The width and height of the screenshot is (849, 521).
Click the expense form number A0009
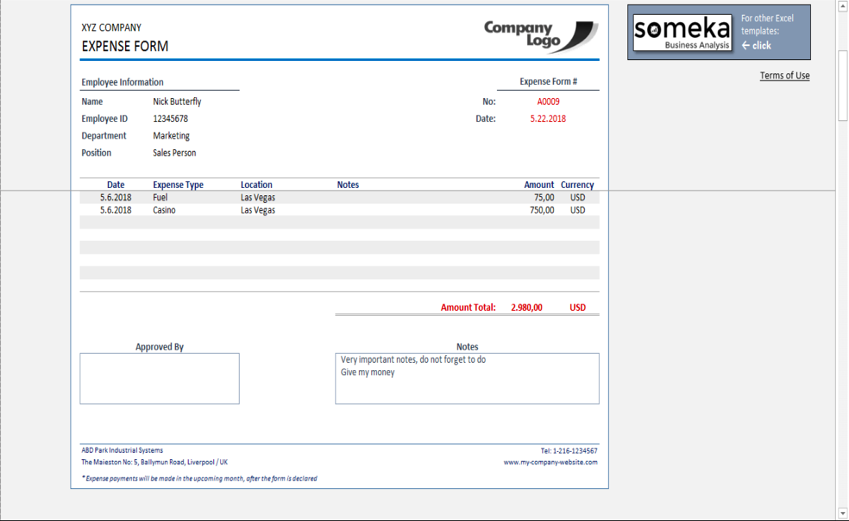[x=548, y=102]
